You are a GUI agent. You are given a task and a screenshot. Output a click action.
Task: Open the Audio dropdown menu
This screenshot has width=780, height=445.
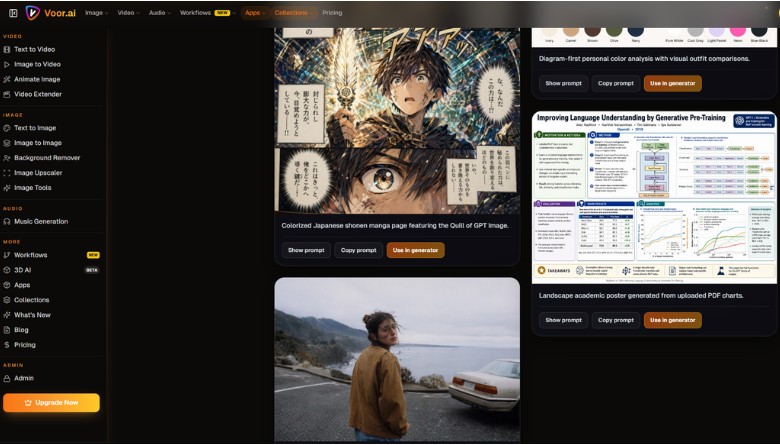[x=160, y=13]
